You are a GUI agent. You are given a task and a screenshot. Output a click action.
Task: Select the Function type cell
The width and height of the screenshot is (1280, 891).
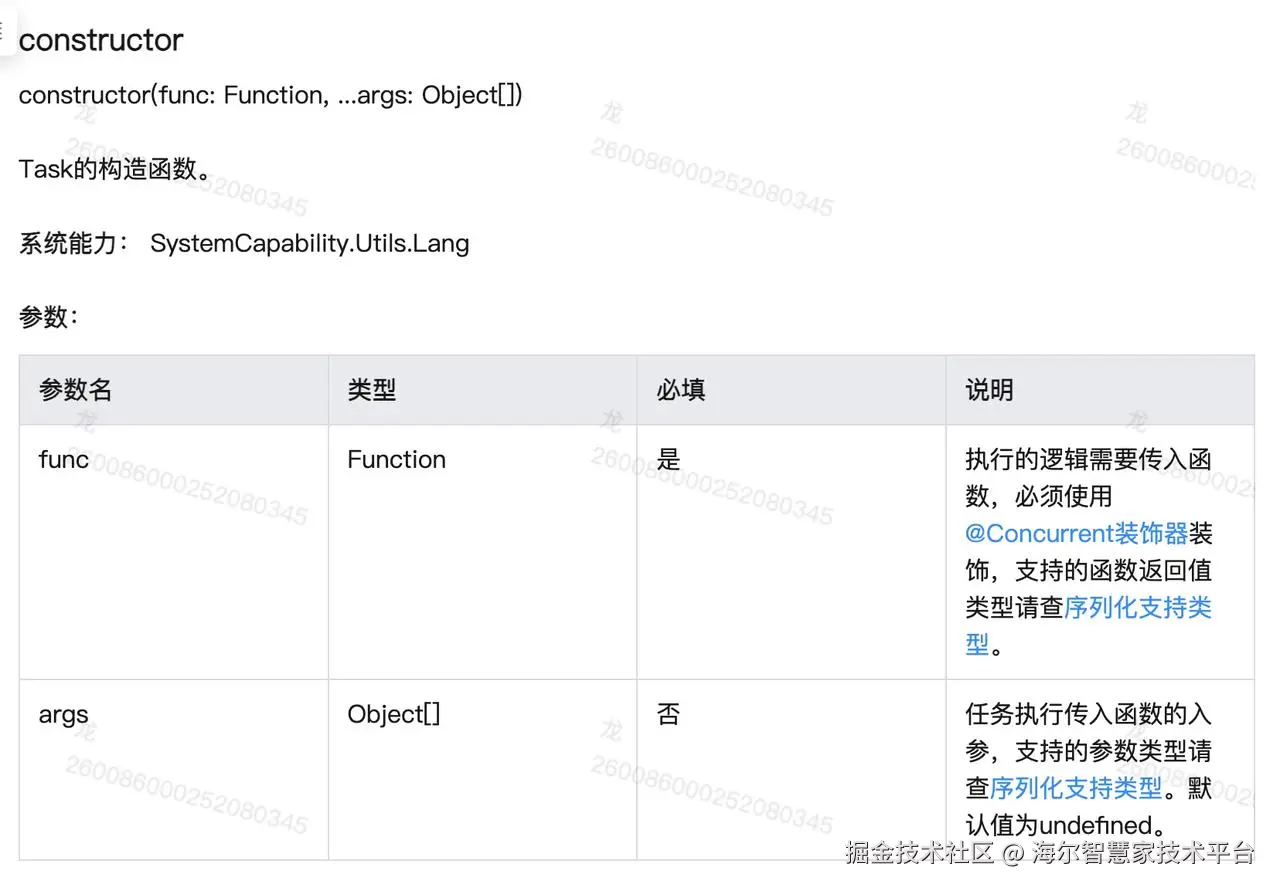coord(396,460)
